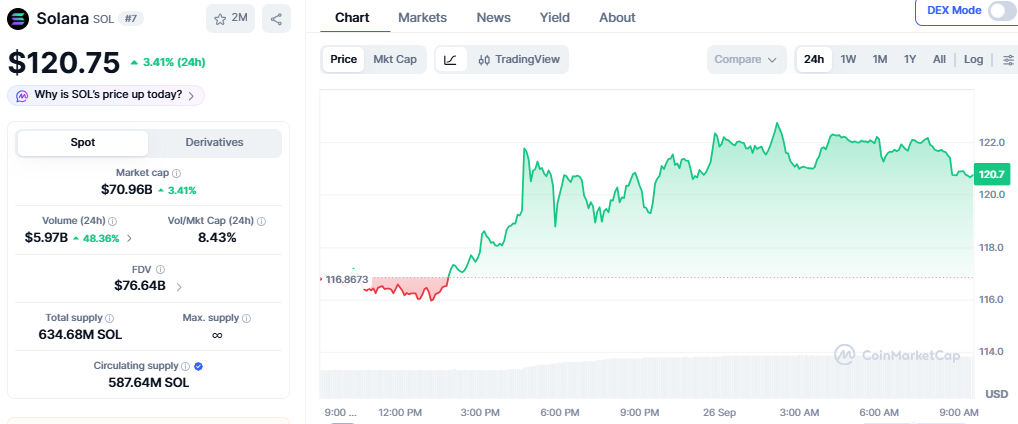Image resolution: width=1018 pixels, height=424 pixels.
Task: Click the 587.64M SOL circulating supply
Action: pos(149,383)
